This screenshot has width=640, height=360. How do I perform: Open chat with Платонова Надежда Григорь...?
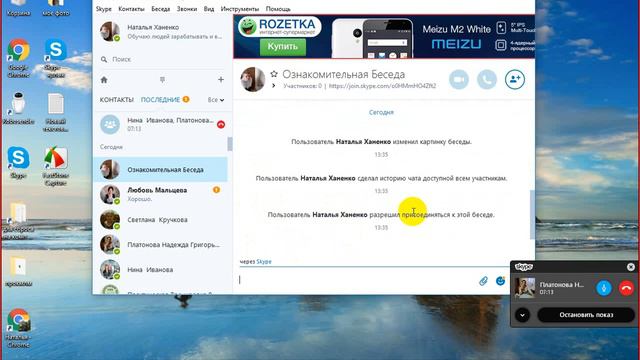click(x=160, y=244)
